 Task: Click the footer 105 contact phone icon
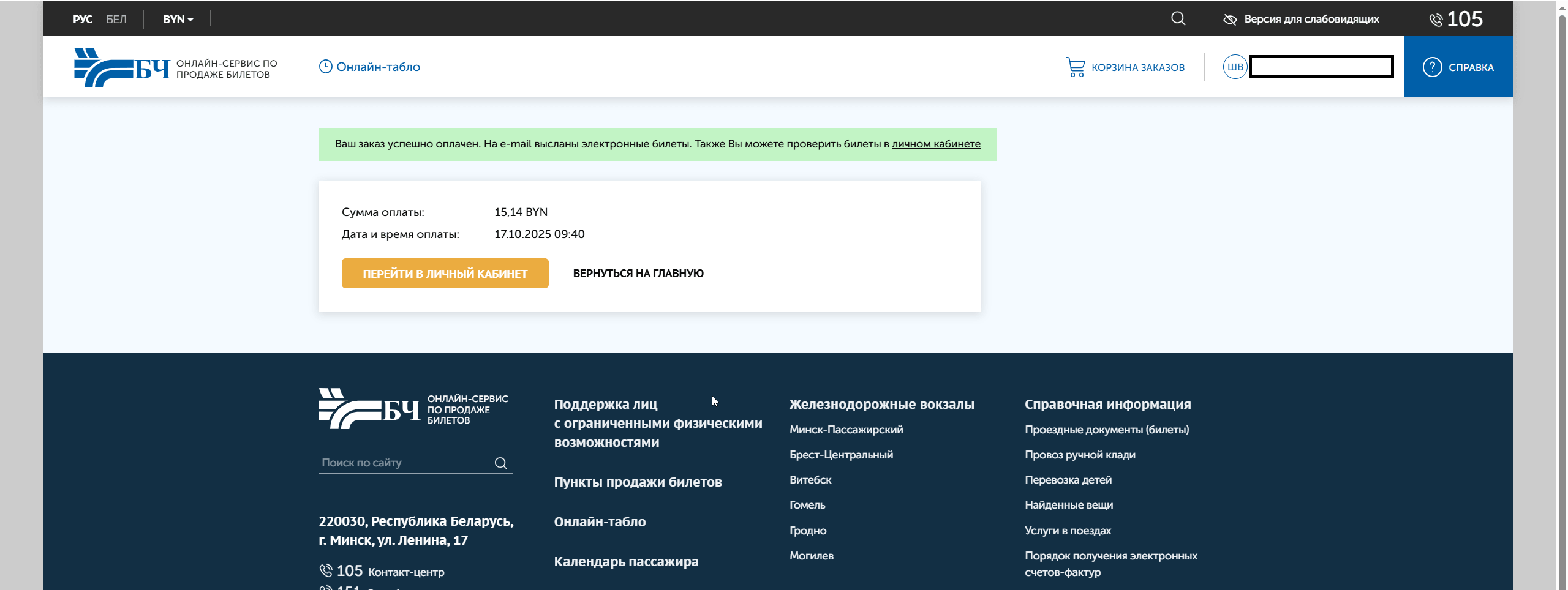click(x=326, y=570)
